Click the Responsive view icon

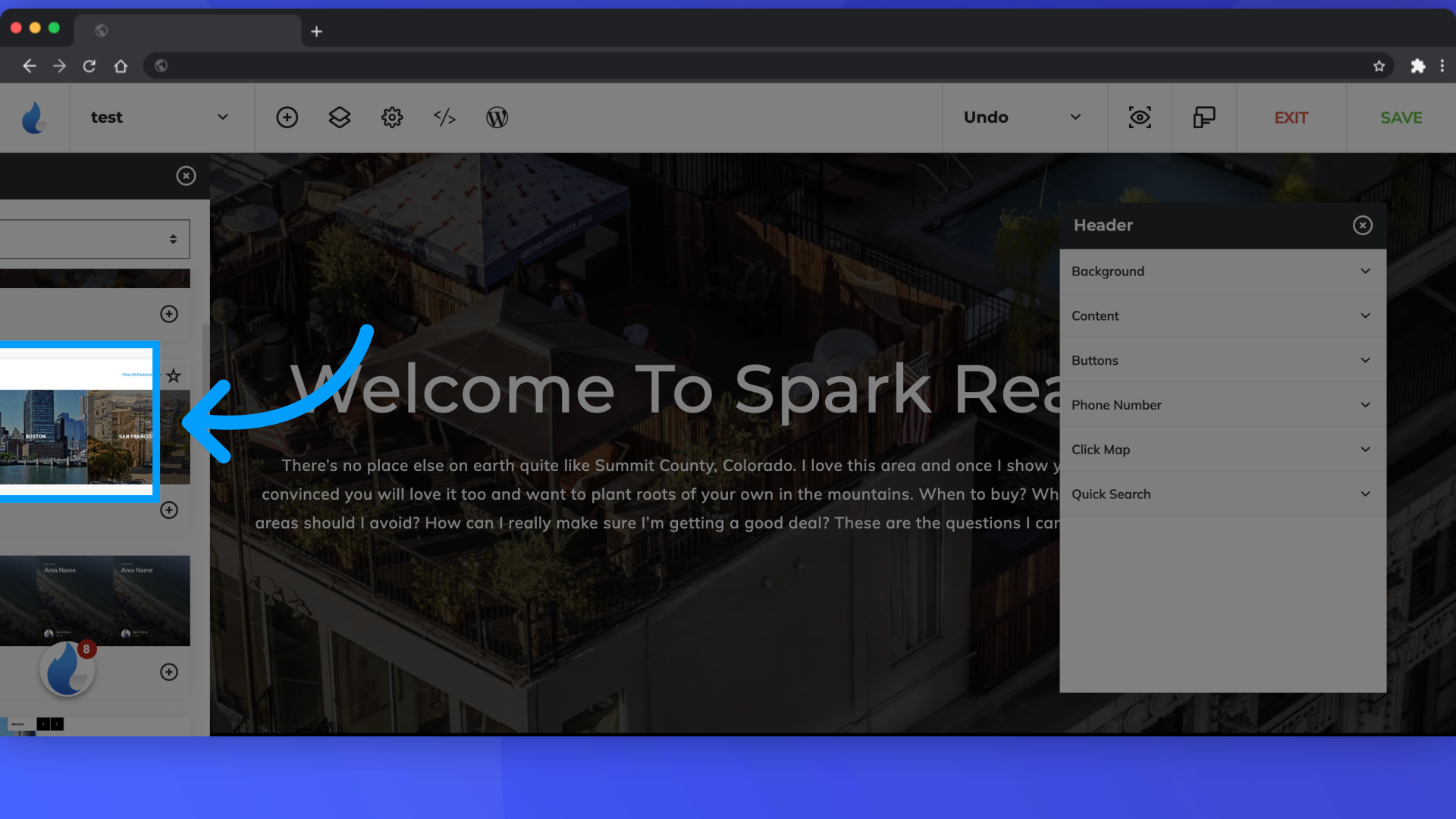point(1204,118)
